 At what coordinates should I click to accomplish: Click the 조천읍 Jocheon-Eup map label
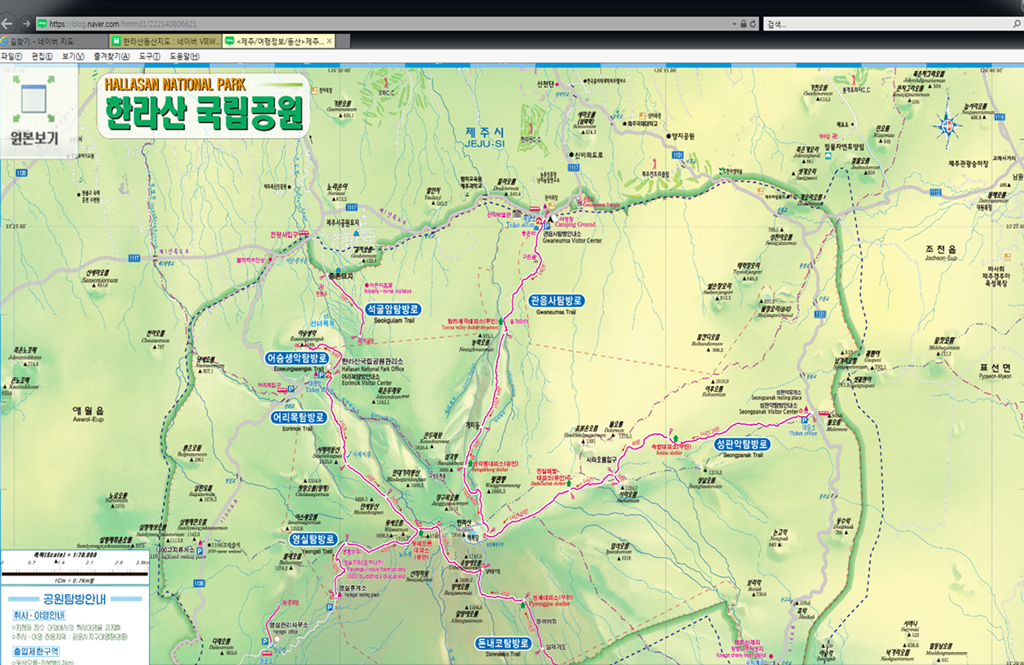[940, 253]
